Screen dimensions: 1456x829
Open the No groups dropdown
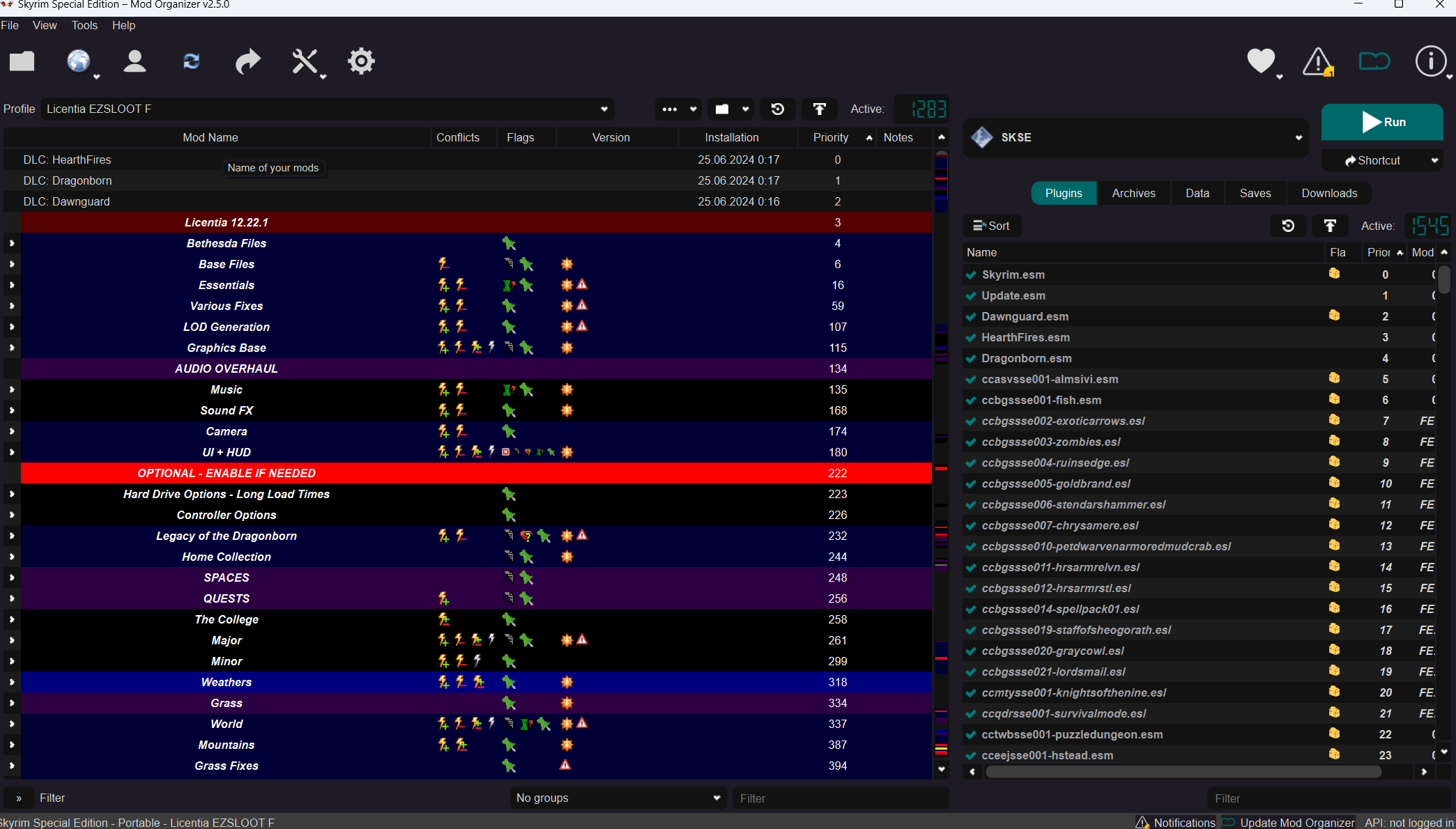click(x=618, y=798)
